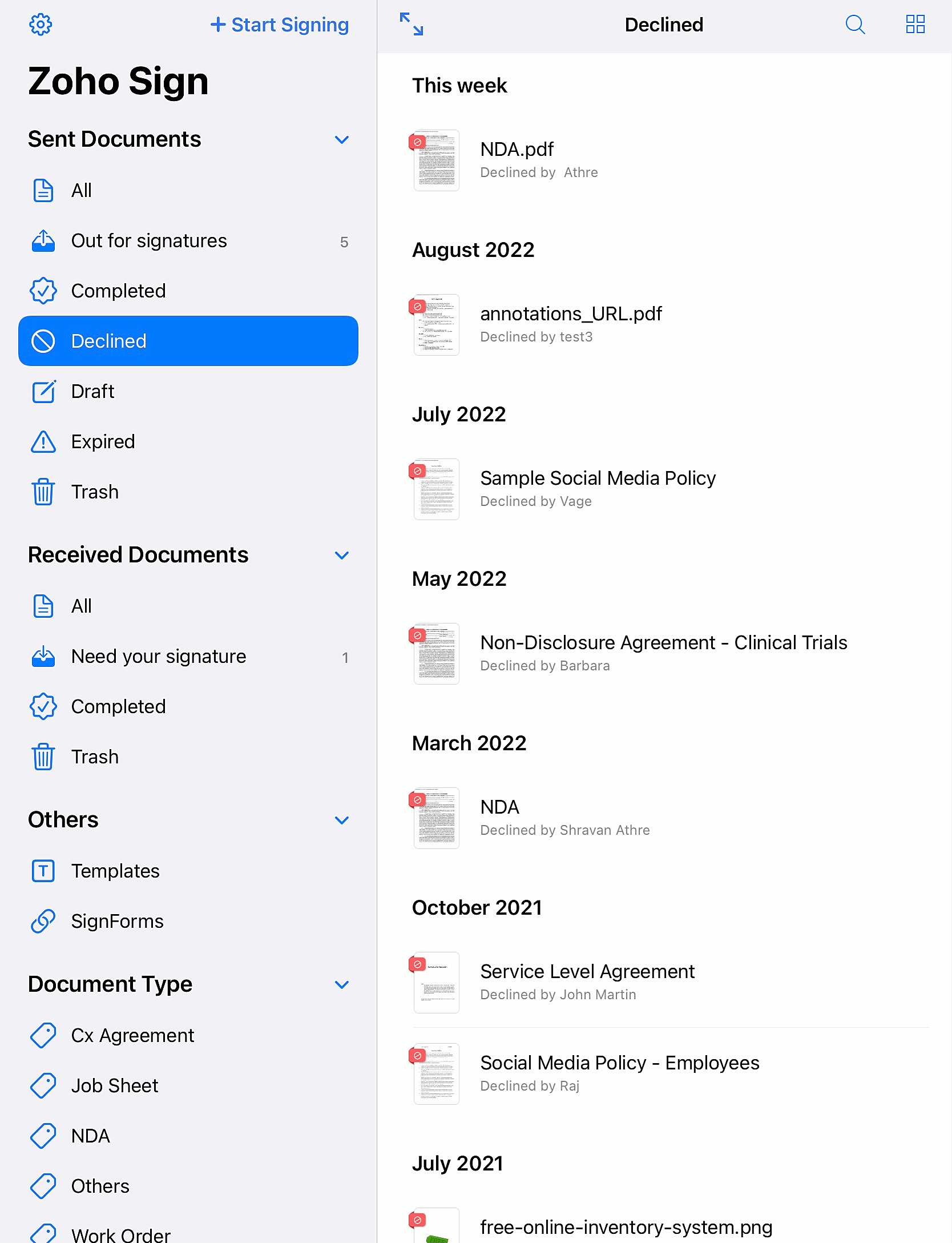This screenshot has width=952, height=1243.
Task: Click the annotations_URL.pdf thumbnail
Action: (x=437, y=325)
